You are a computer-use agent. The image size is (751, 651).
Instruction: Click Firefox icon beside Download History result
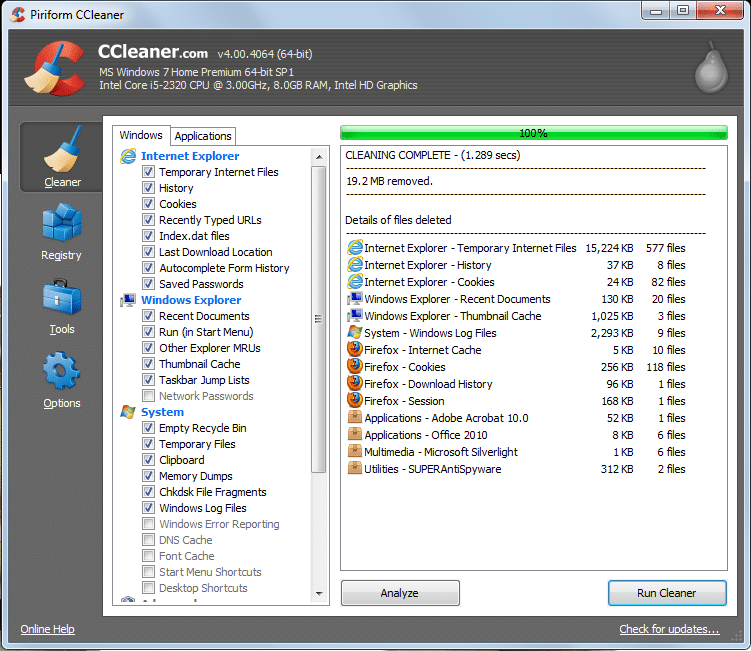[355, 383]
